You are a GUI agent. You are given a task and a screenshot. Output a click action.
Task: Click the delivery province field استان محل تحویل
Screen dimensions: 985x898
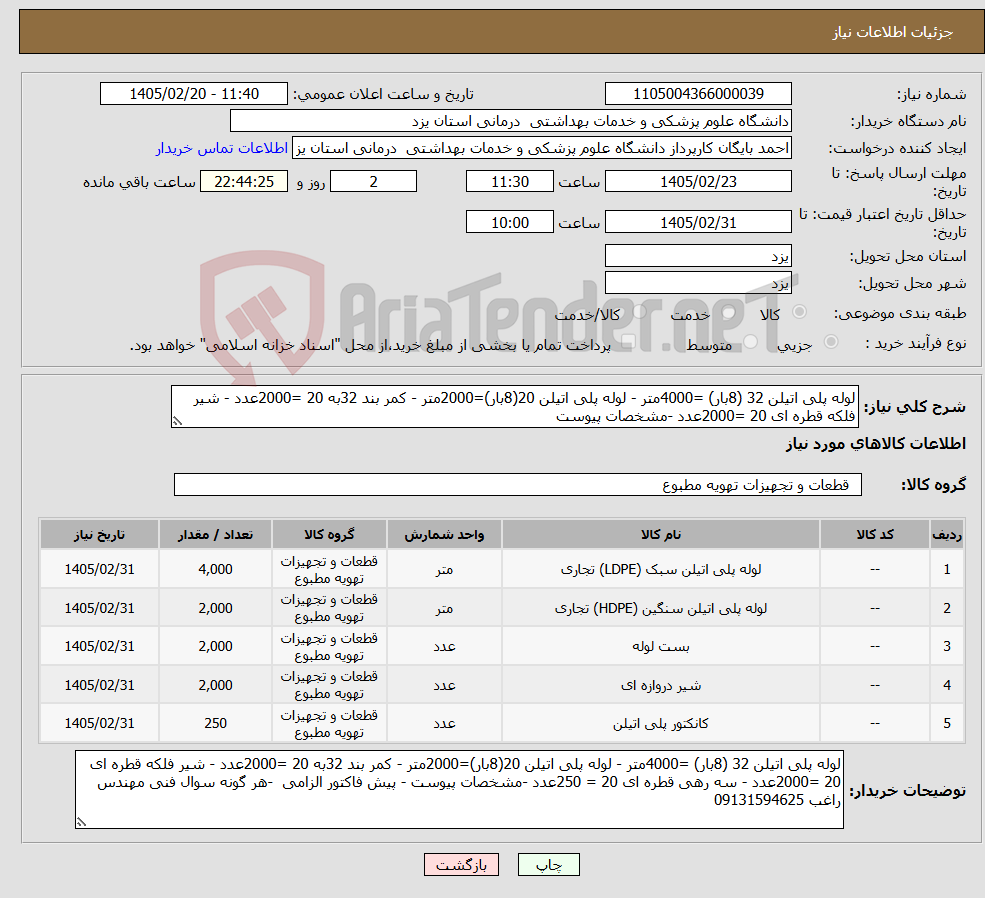click(x=698, y=256)
